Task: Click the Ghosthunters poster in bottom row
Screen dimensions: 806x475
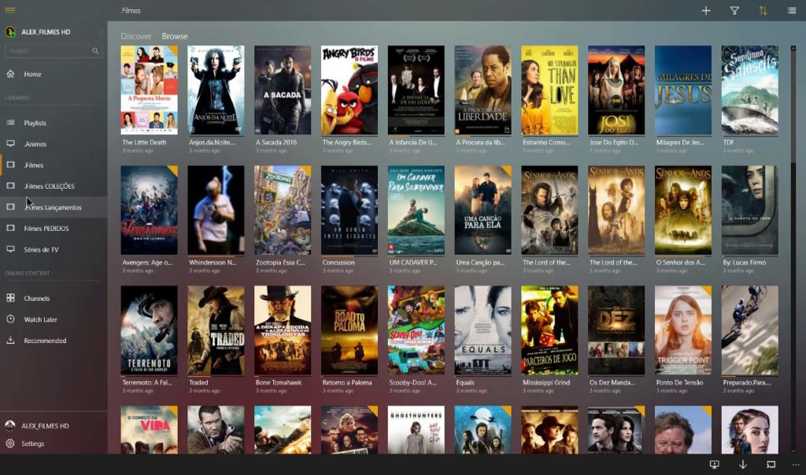Action: (x=416, y=430)
